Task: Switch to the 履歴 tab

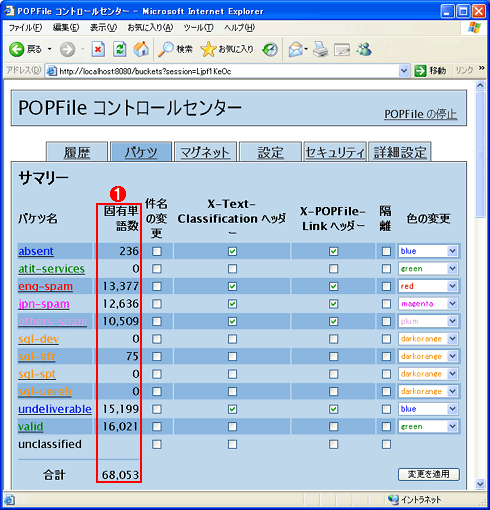Action: (77, 153)
